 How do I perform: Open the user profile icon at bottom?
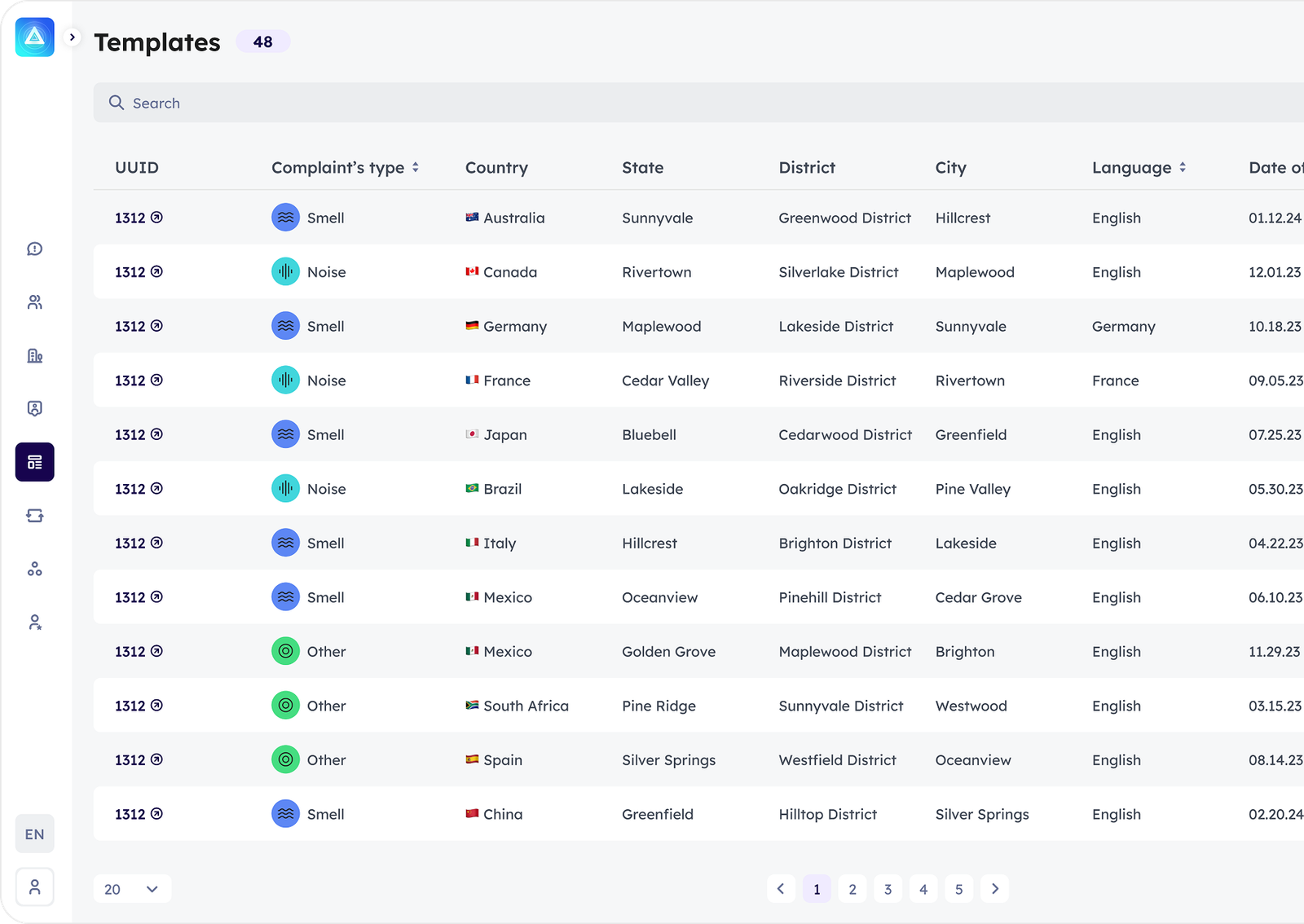(x=34, y=887)
